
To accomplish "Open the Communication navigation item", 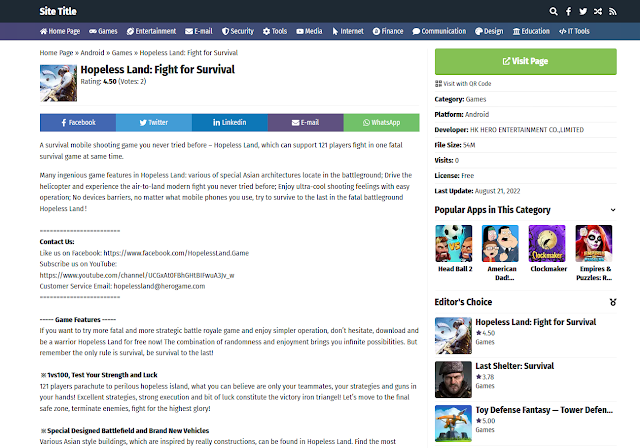I will pos(439,31).
